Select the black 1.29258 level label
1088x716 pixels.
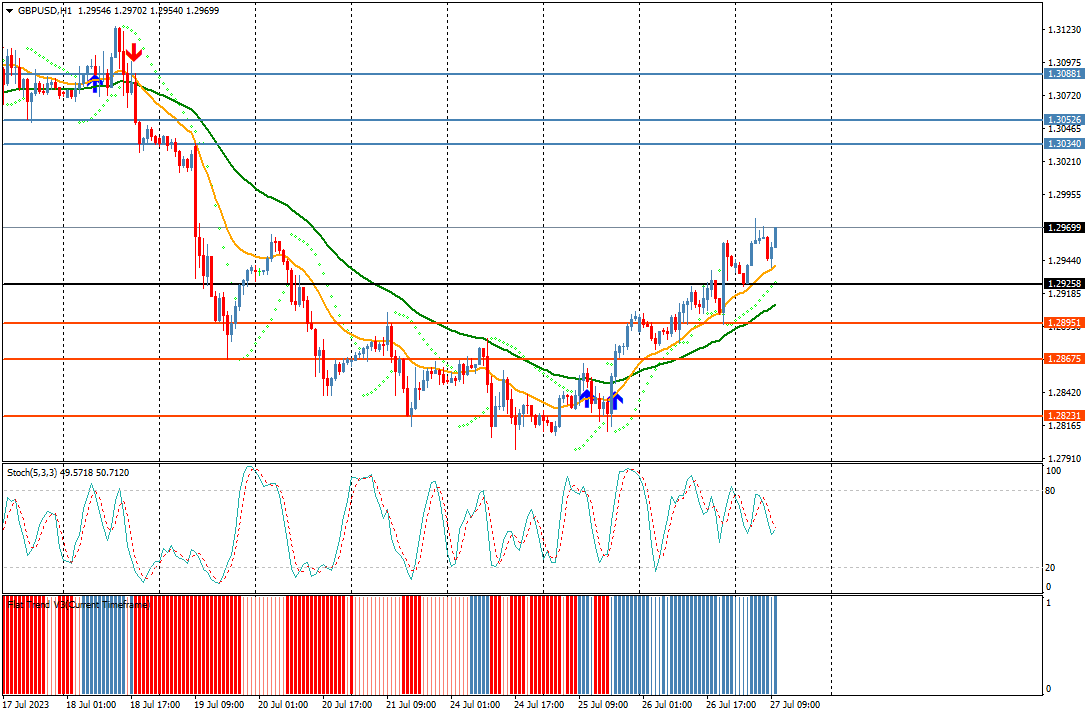point(1064,284)
